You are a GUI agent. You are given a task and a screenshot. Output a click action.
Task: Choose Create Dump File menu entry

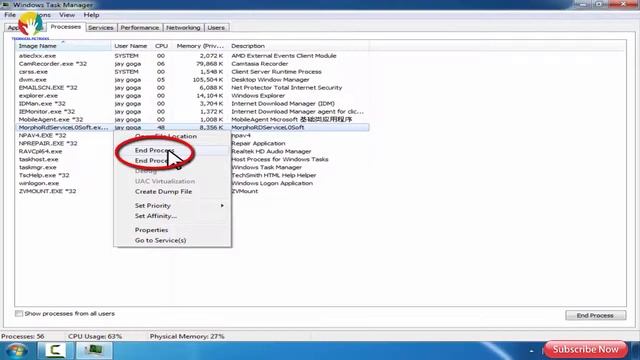(x=163, y=191)
